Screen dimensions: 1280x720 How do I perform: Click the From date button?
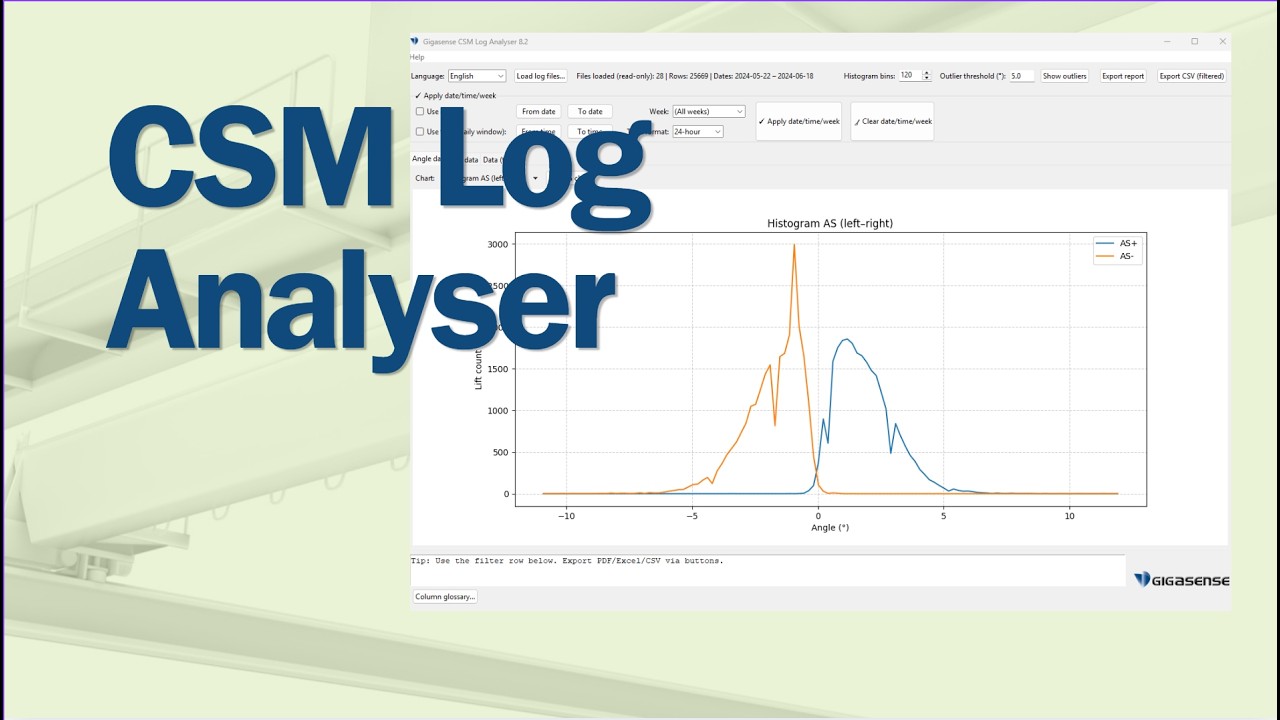pos(539,112)
